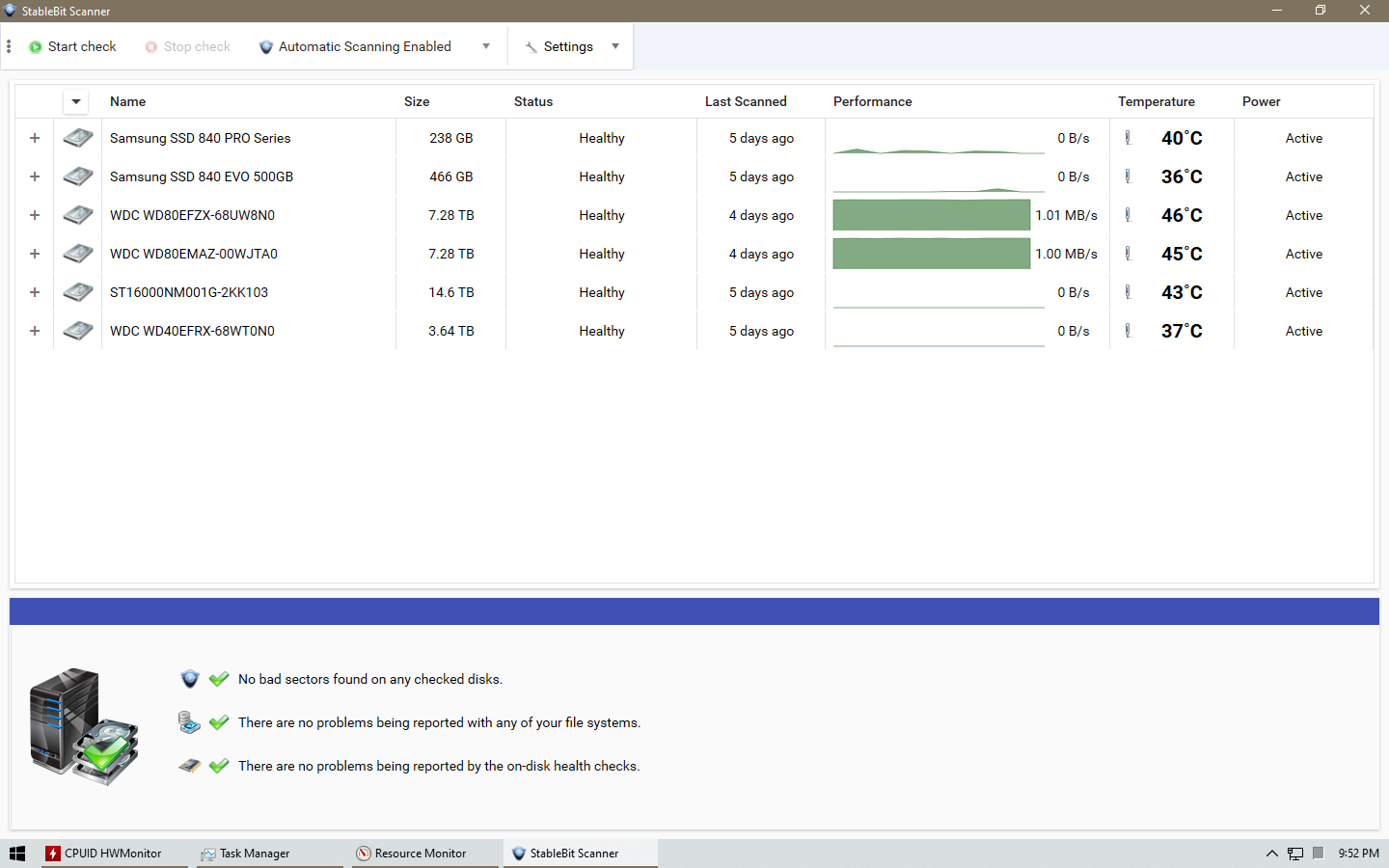
Task: Click thermometer icon next to 40°C temperature
Action: tap(1128, 138)
